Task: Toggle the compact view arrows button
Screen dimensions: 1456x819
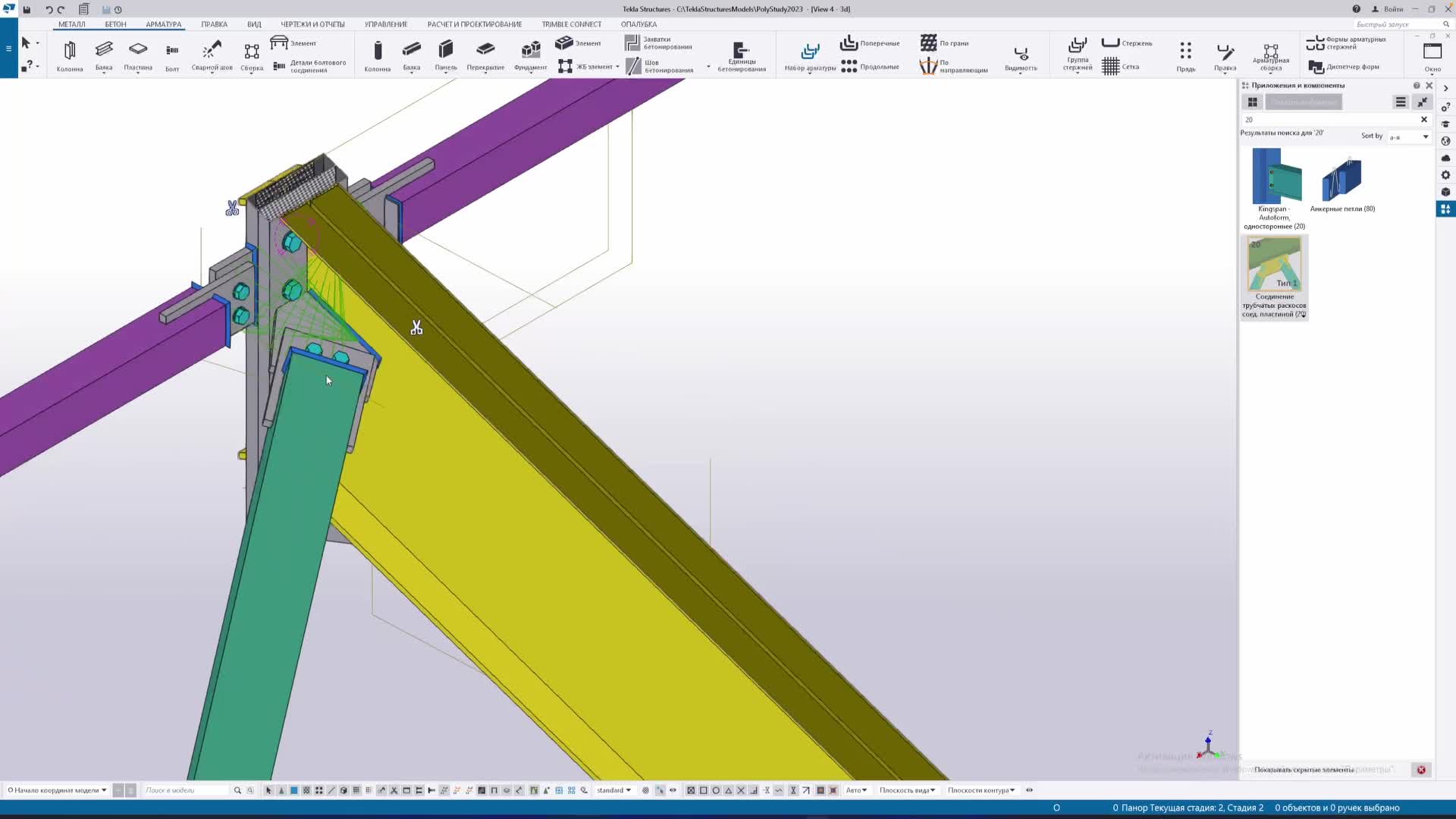Action: pyautogui.click(x=1422, y=102)
